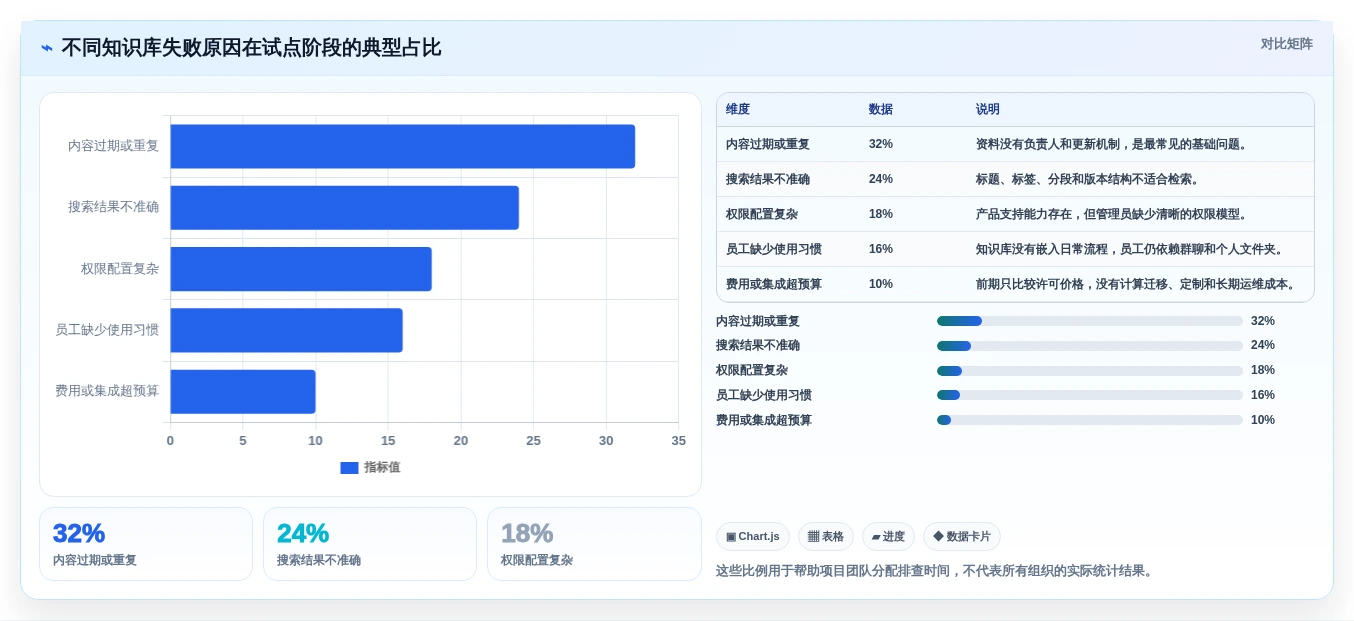Viewport: 1354px width, 621px height.
Task: Open the 32% 内容过期或重复 stat card
Action: point(146,544)
